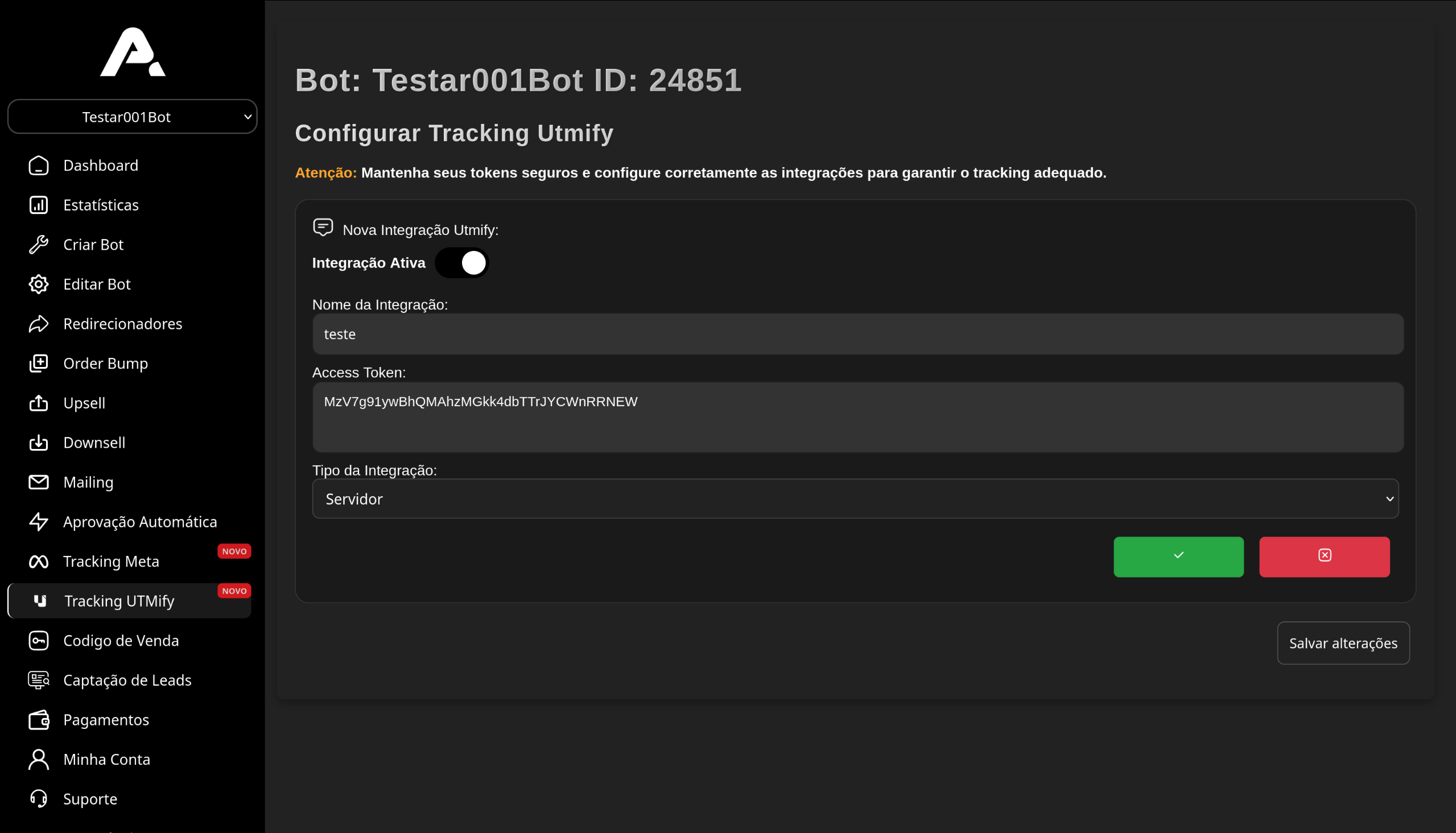The height and width of the screenshot is (833, 1456).
Task: Open the Testar001Bot bot selector dropdown
Action: point(132,117)
